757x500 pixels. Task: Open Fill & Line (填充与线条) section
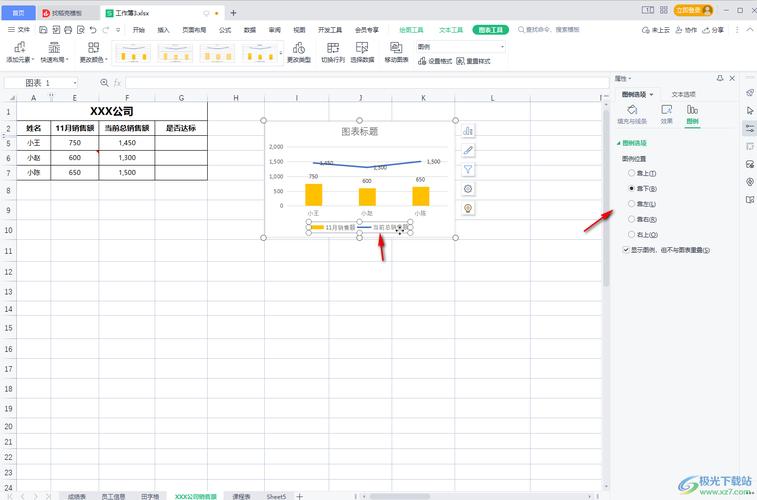632,114
